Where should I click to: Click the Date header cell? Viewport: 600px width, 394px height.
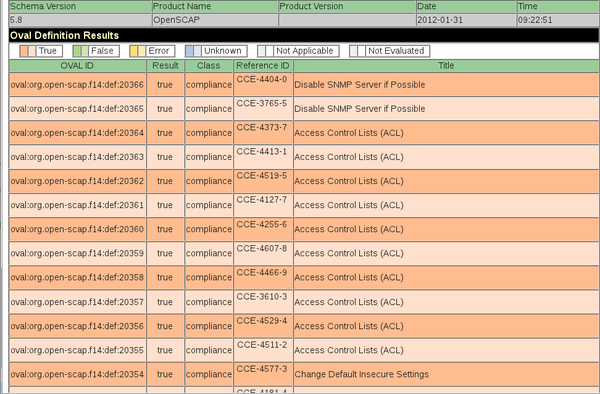click(x=466, y=7)
